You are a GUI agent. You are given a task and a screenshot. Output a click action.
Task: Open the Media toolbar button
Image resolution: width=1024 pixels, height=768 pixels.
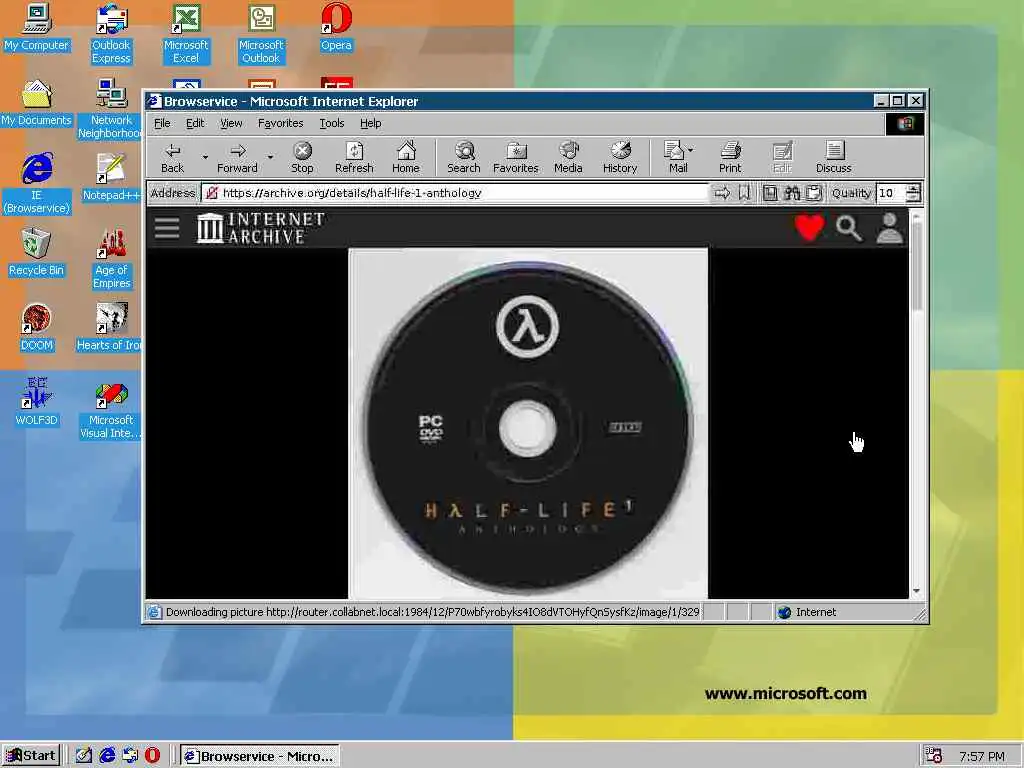pos(568,157)
